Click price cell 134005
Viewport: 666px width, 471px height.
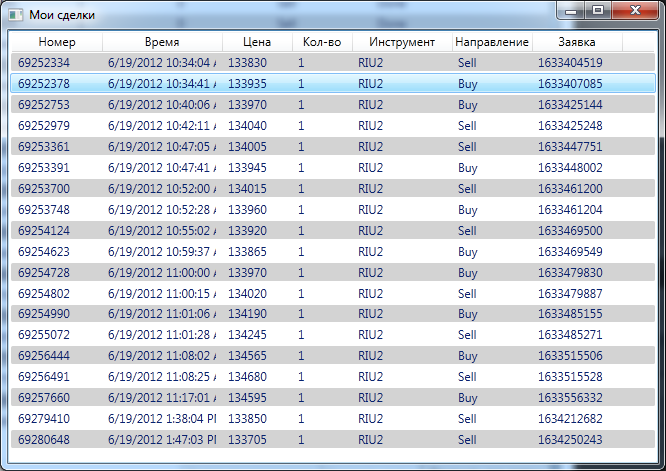pyautogui.click(x=247, y=147)
